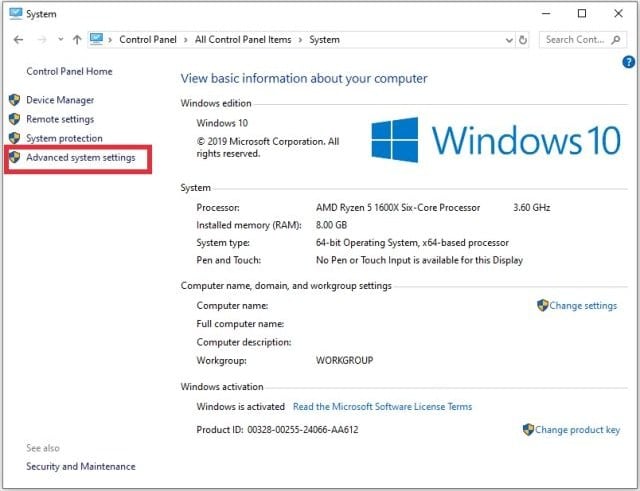Screen dimensions: 640x491
Task: Click shield icon beside System protection
Action: click(x=14, y=138)
